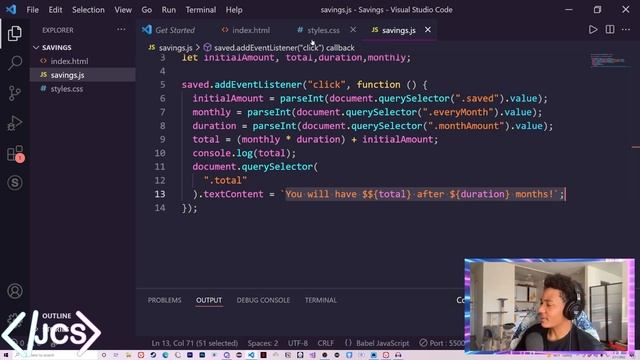Image resolution: width=640 pixels, height=360 pixels.
Task: Click the Port : 5500 live server status
Action: pyautogui.click(x=442, y=343)
